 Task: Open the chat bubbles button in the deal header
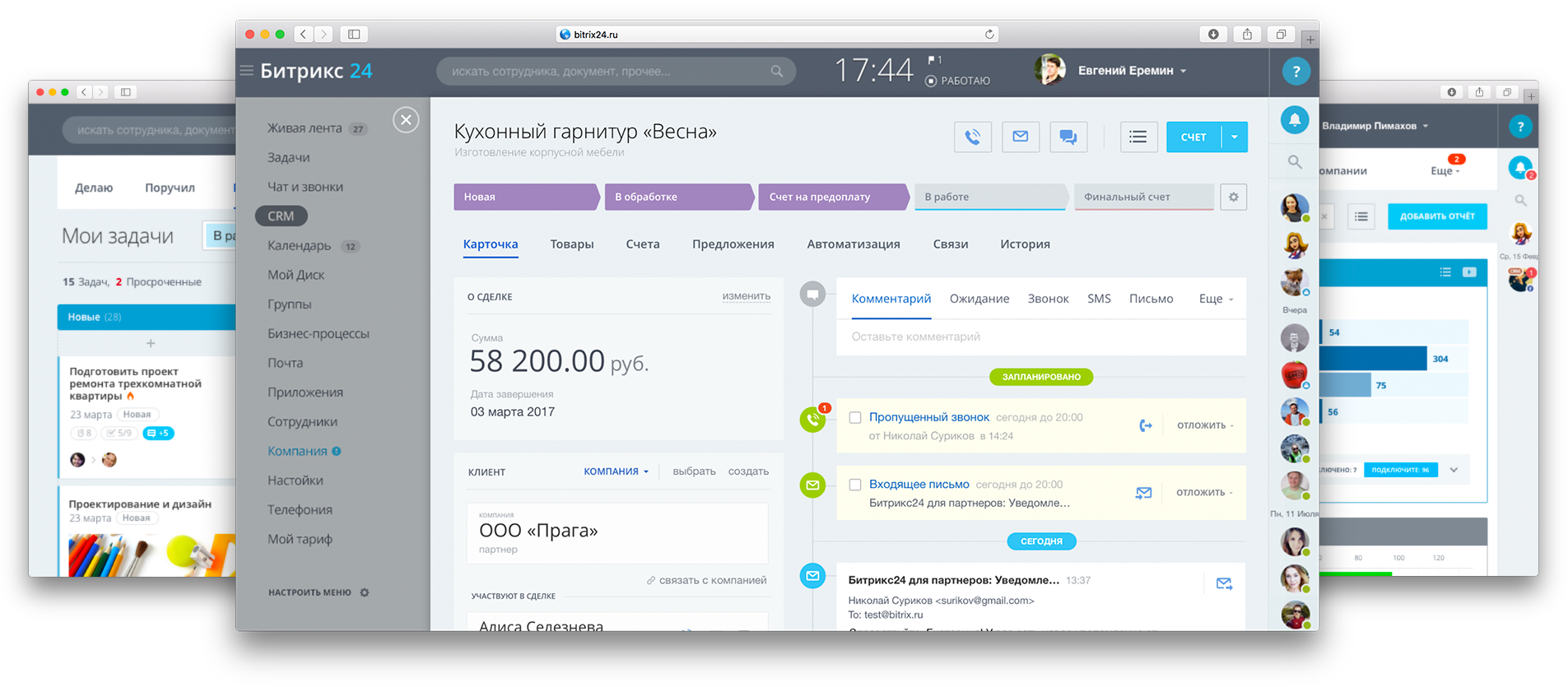1068,137
